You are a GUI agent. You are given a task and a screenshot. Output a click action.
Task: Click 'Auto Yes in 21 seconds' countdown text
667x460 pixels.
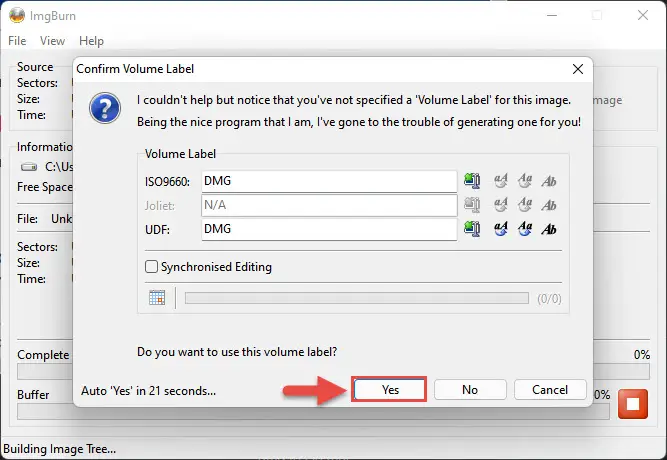(x=148, y=391)
